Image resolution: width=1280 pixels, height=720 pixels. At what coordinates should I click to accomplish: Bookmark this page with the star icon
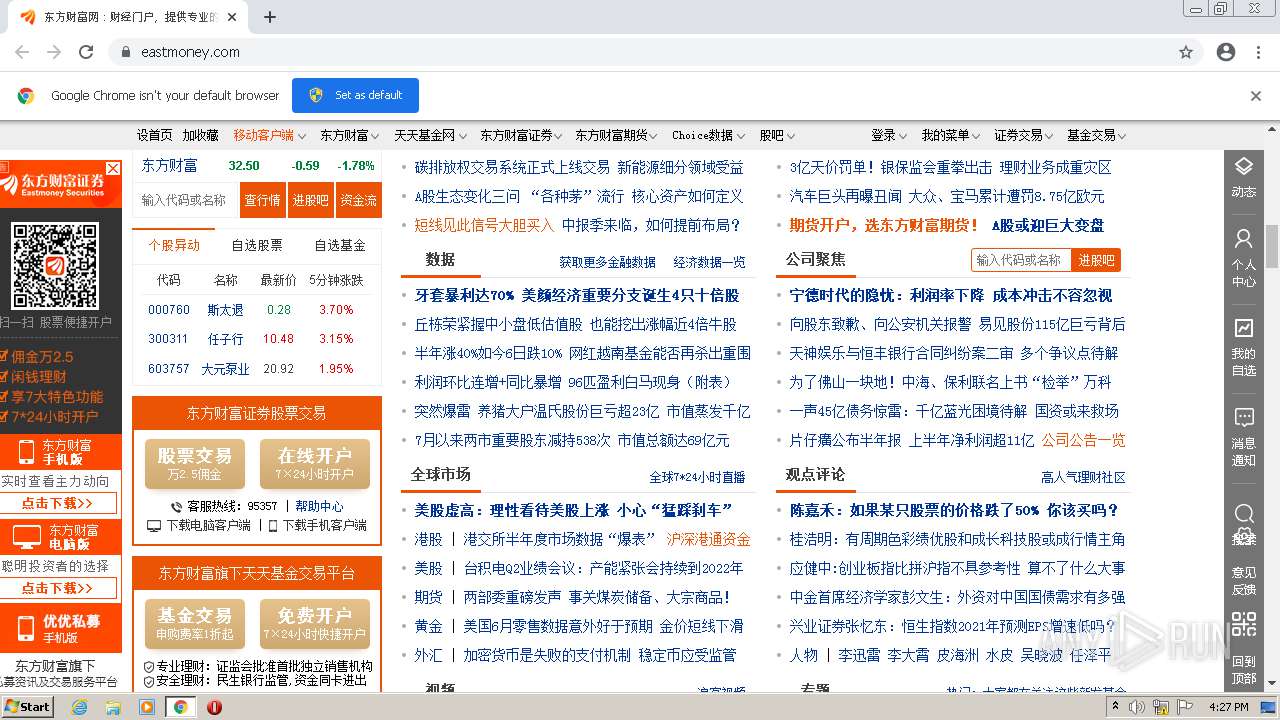(1186, 52)
